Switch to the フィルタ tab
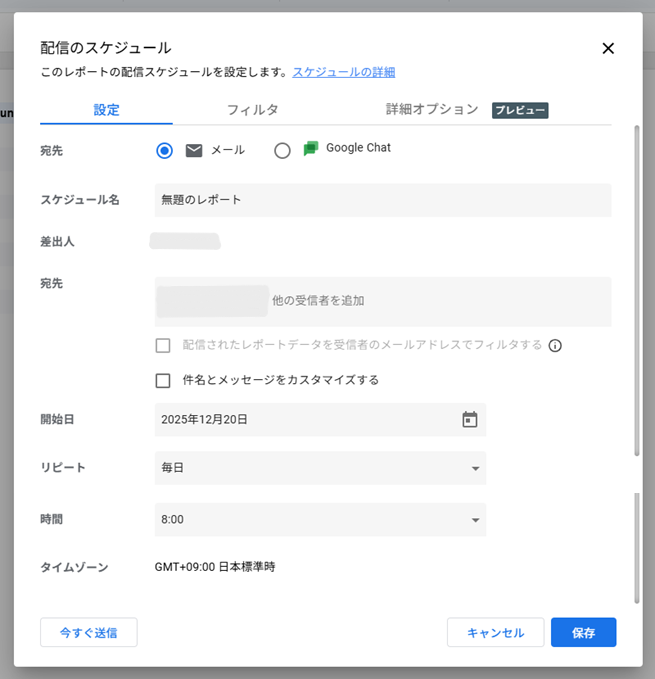The image size is (655, 679). tap(252, 110)
